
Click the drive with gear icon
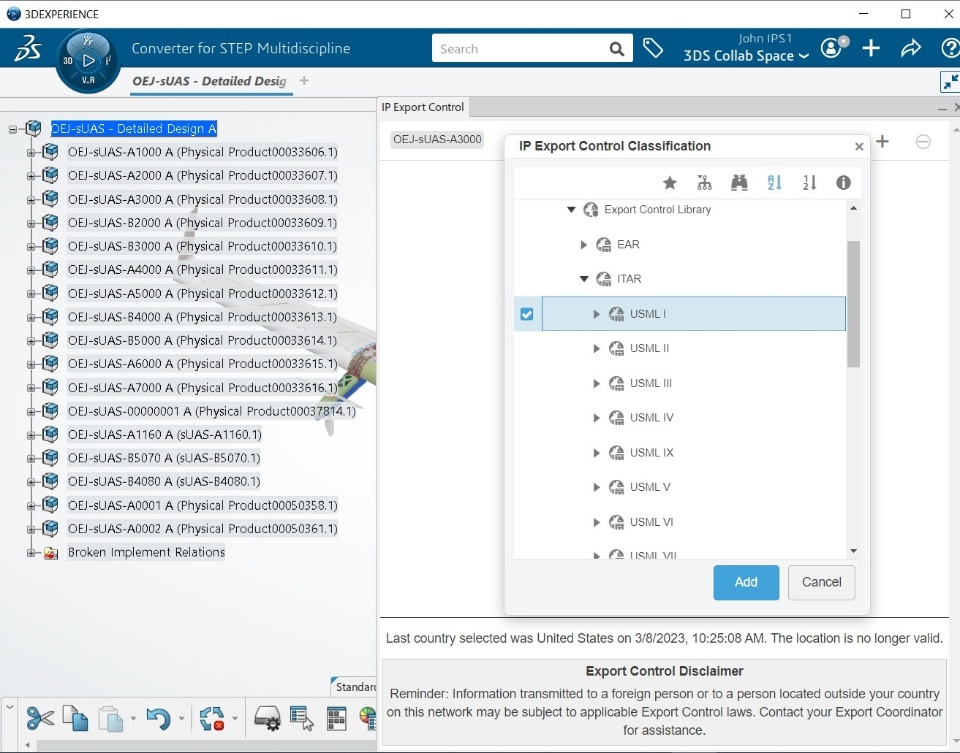click(268, 718)
